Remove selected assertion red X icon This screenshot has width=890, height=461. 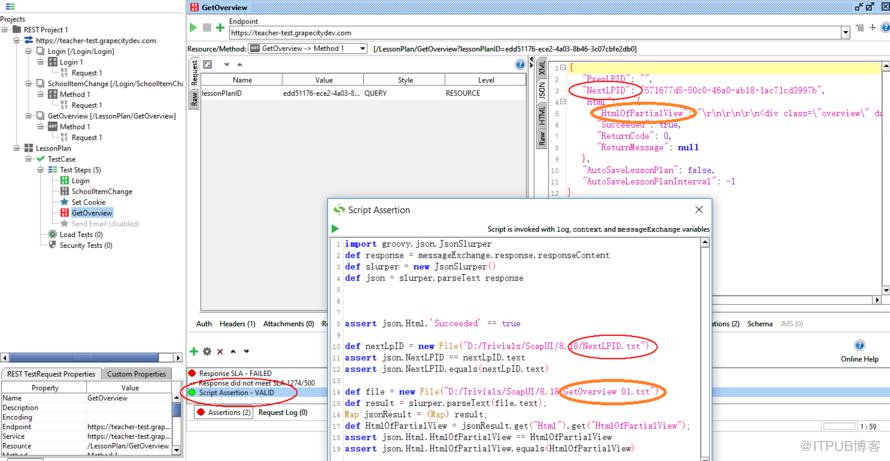coord(220,351)
